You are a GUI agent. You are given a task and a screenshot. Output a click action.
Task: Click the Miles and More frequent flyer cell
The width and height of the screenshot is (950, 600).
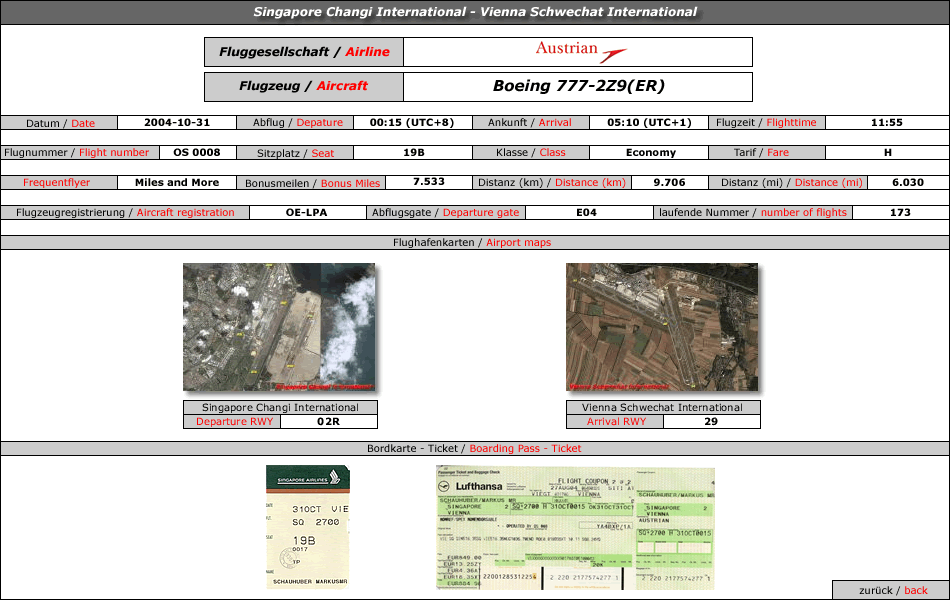tap(177, 182)
